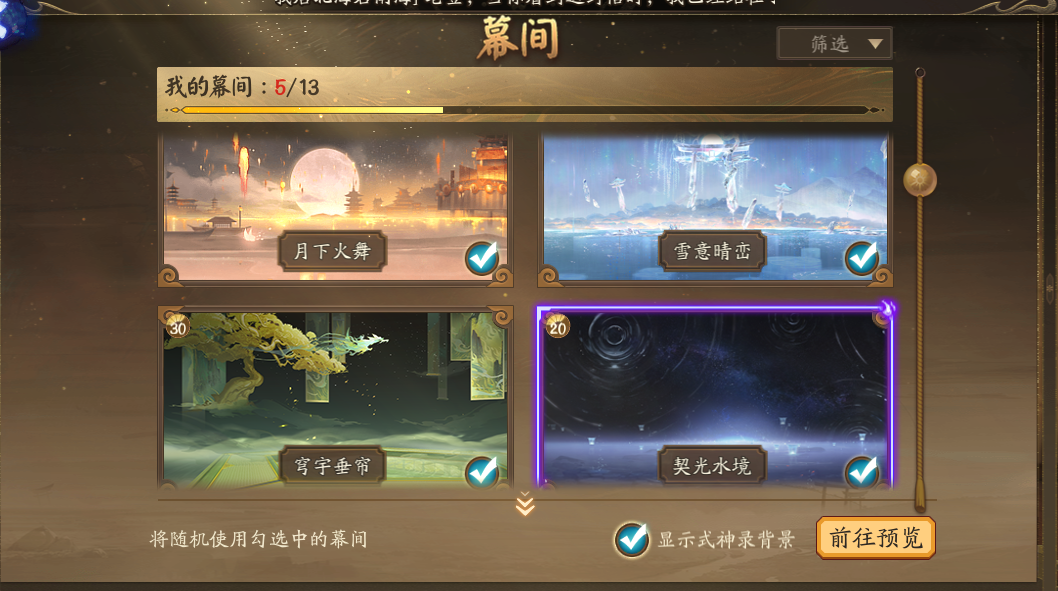Click the 20 badge on 契光水境

(557, 327)
